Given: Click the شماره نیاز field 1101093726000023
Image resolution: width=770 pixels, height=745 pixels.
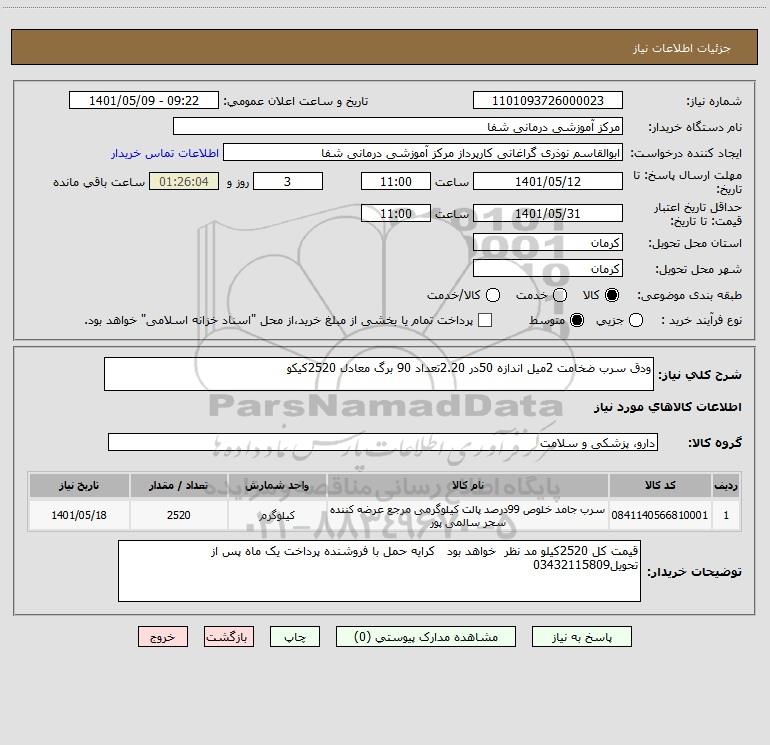Looking at the screenshot, I should tap(548, 101).
